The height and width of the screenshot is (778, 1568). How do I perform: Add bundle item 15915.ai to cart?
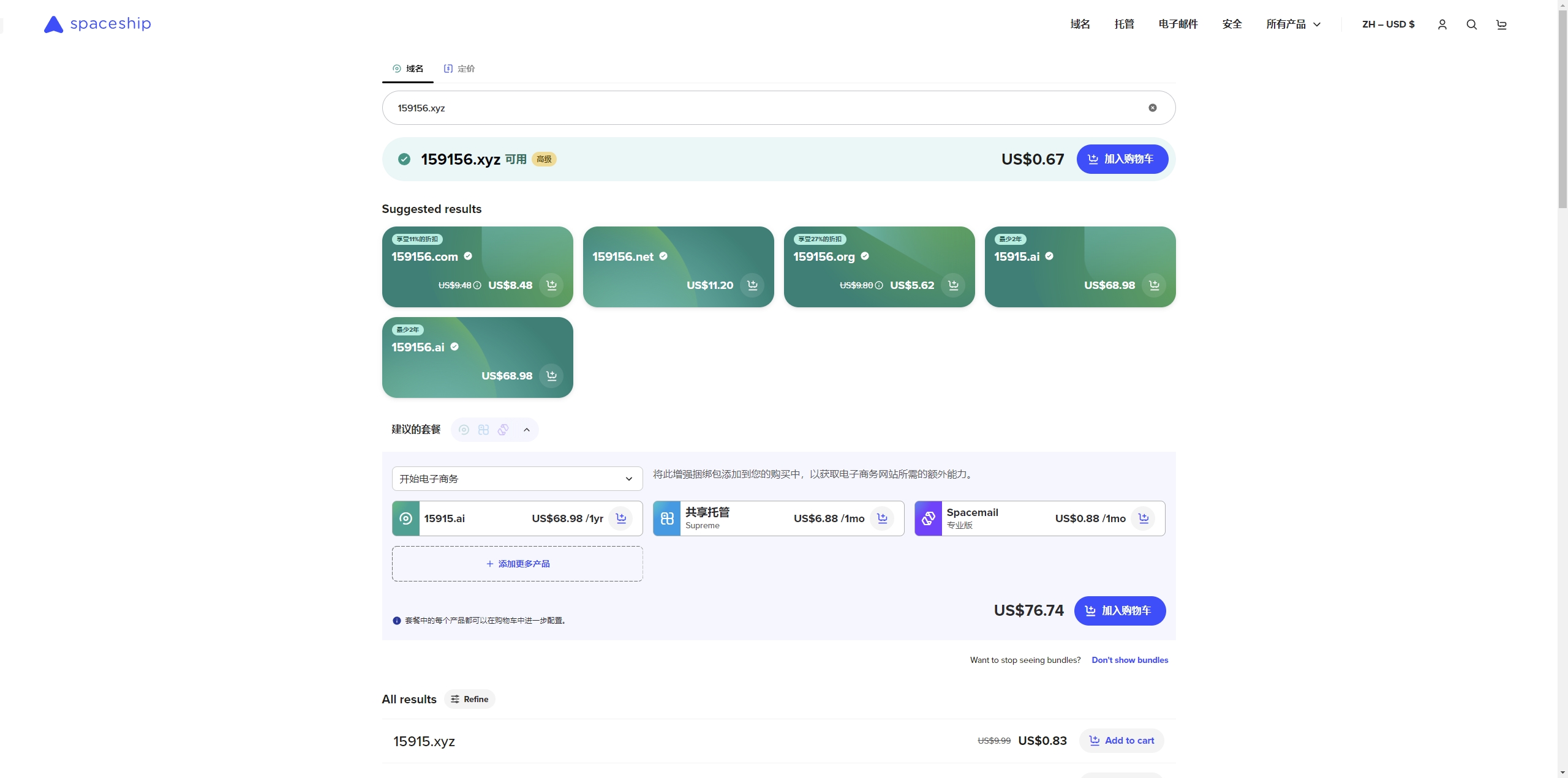pos(621,518)
